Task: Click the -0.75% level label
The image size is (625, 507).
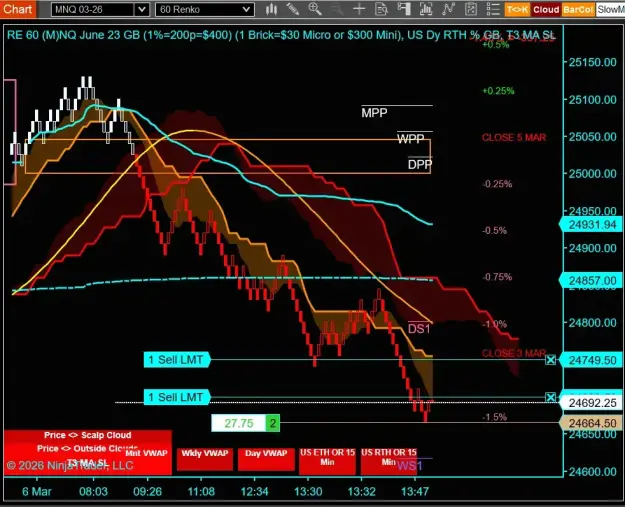Action: (497, 277)
